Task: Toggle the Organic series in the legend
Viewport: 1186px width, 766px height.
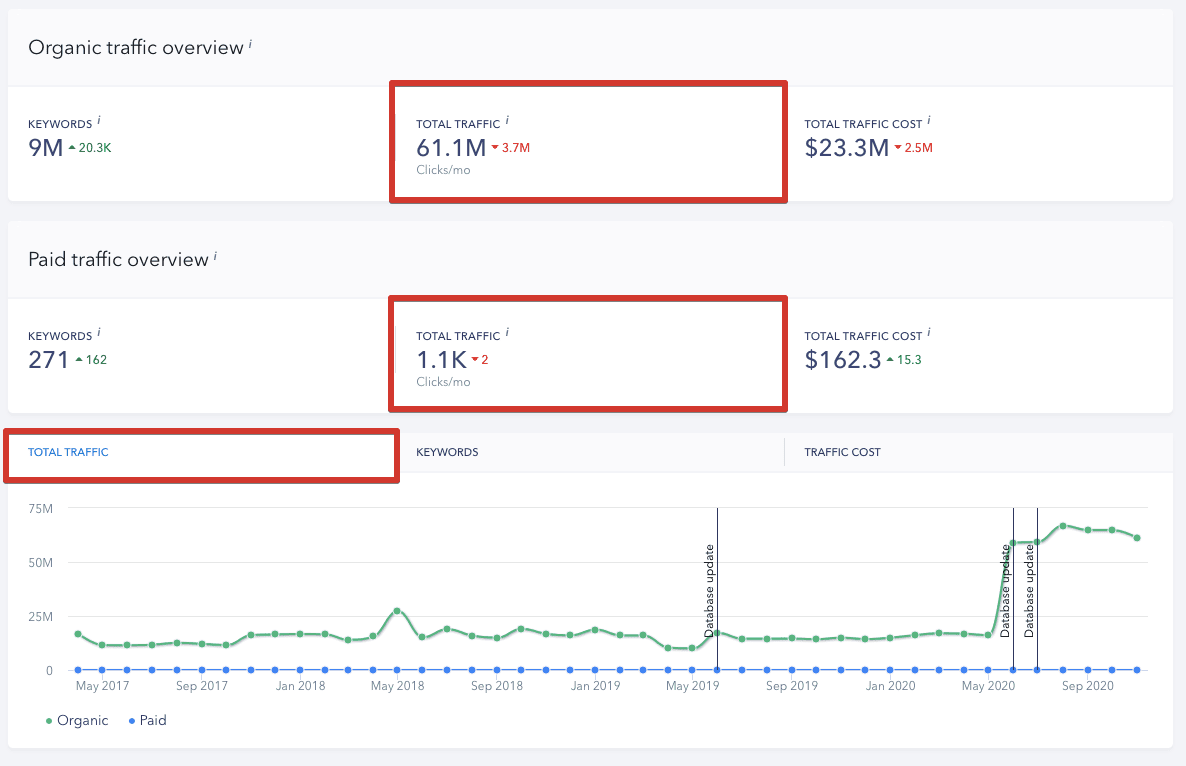Action: [76, 721]
